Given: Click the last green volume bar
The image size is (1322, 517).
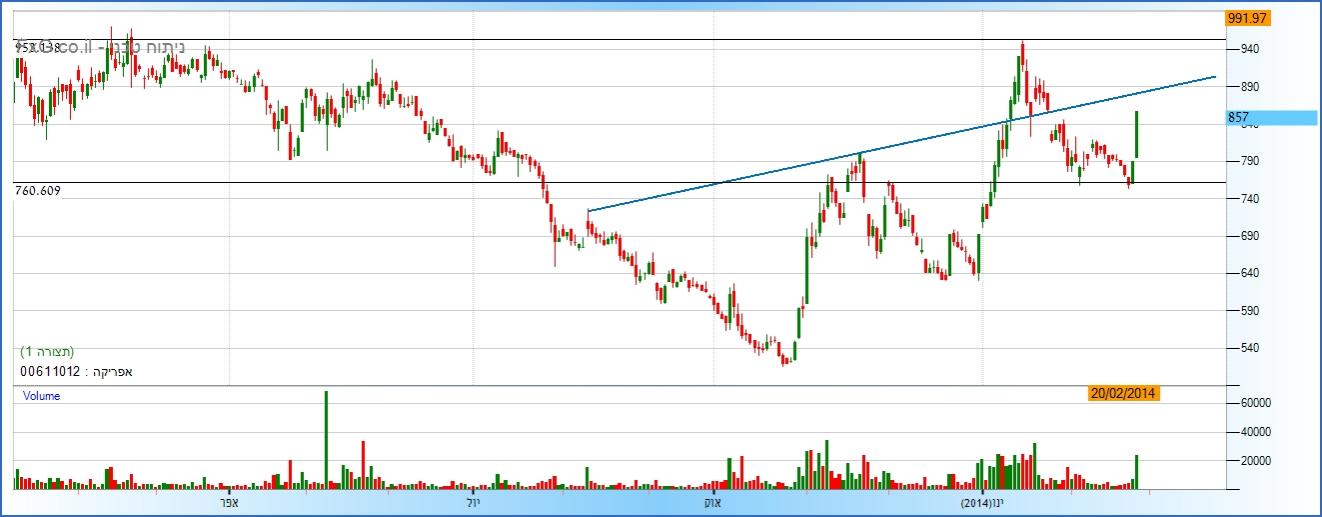Looking at the screenshot, I should click(1136, 472).
